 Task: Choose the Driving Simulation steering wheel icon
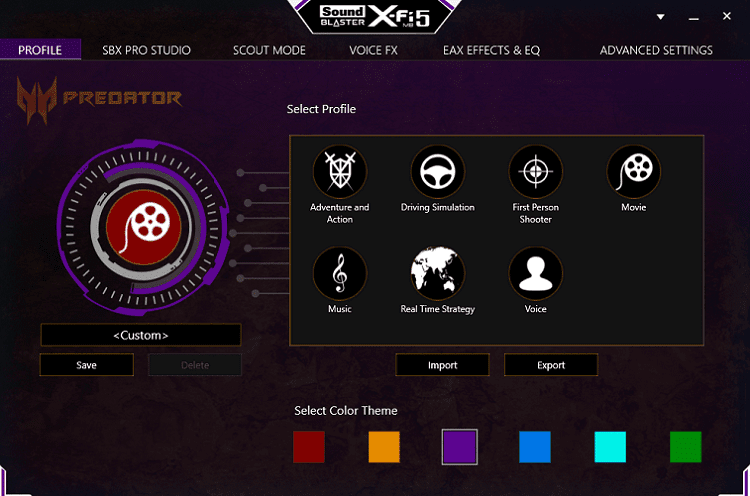click(x=438, y=171)
